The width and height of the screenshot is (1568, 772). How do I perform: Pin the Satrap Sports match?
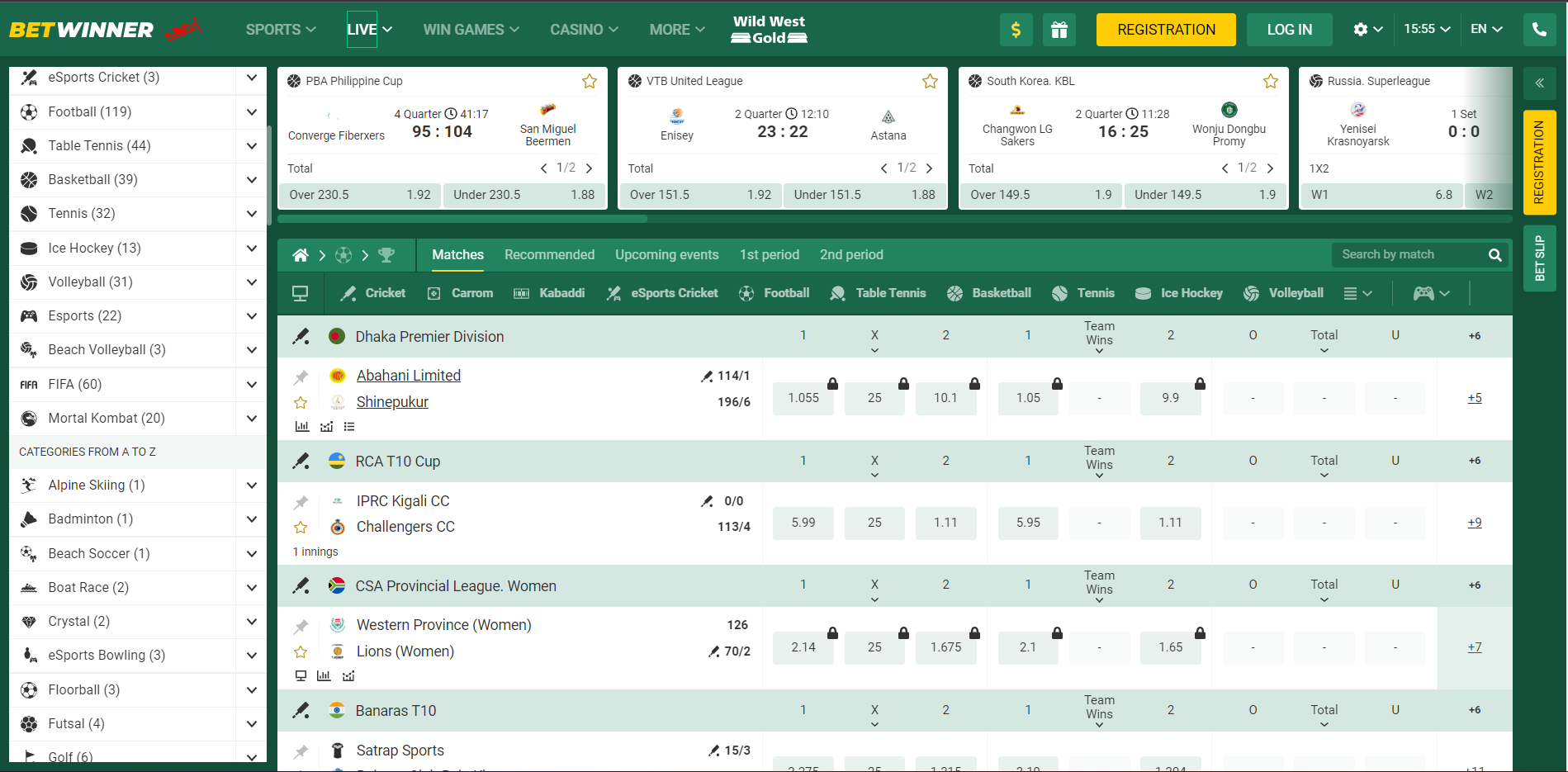301,752
